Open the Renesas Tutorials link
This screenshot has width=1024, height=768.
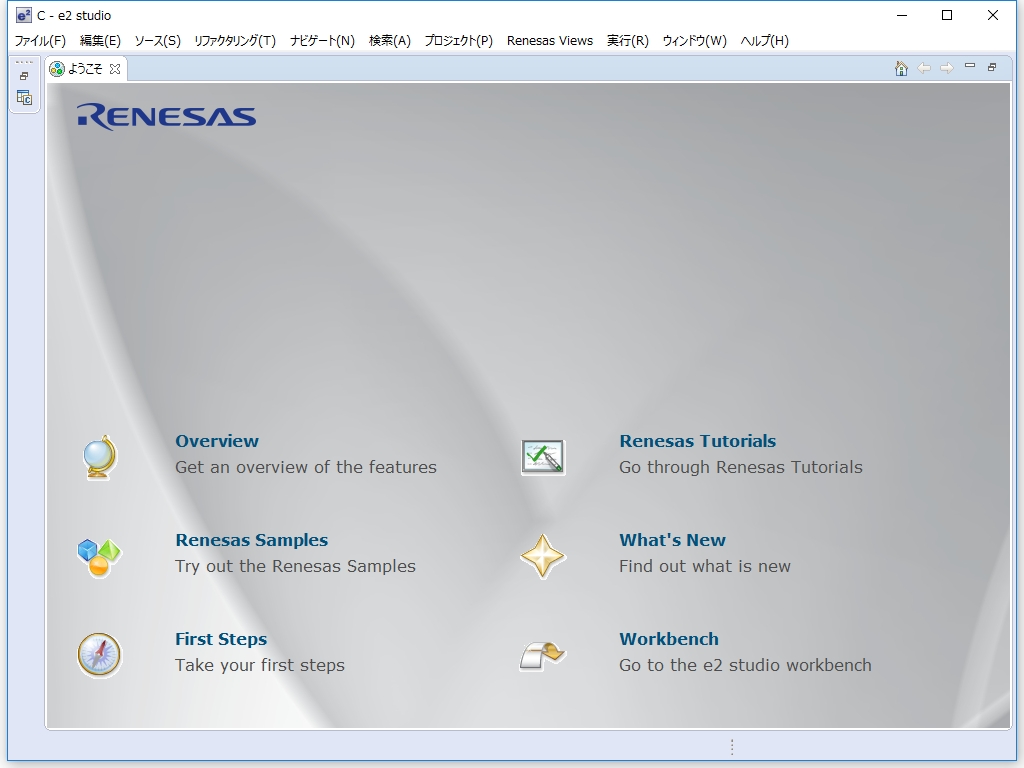pyautogui.click(x=697, y=441)
